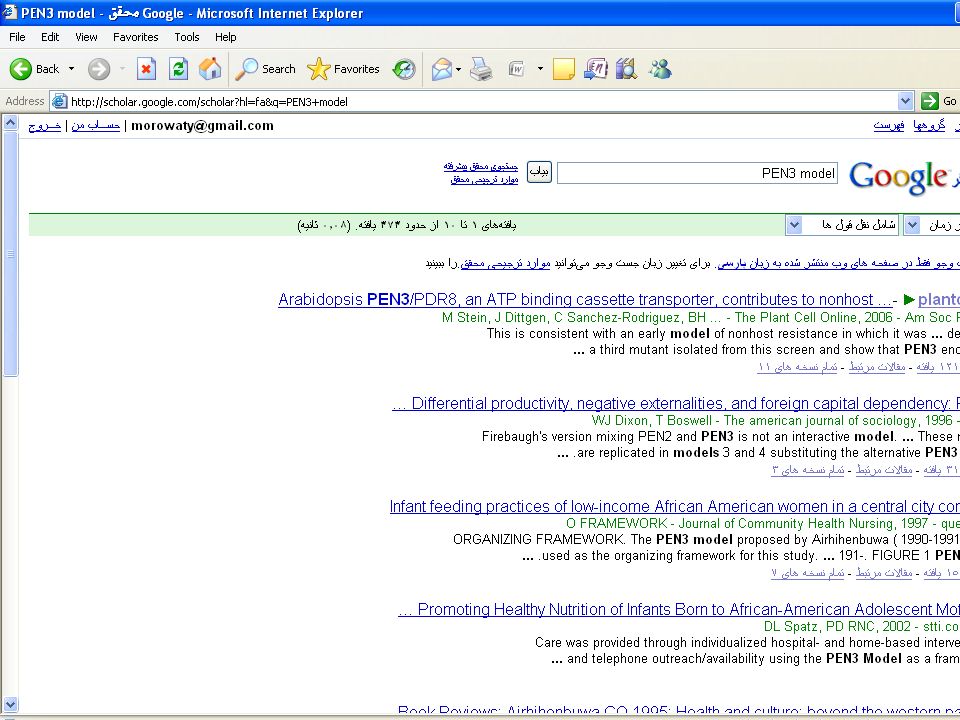Click the green Back arrow button
960x720 pixels.
tap(20, 69)
